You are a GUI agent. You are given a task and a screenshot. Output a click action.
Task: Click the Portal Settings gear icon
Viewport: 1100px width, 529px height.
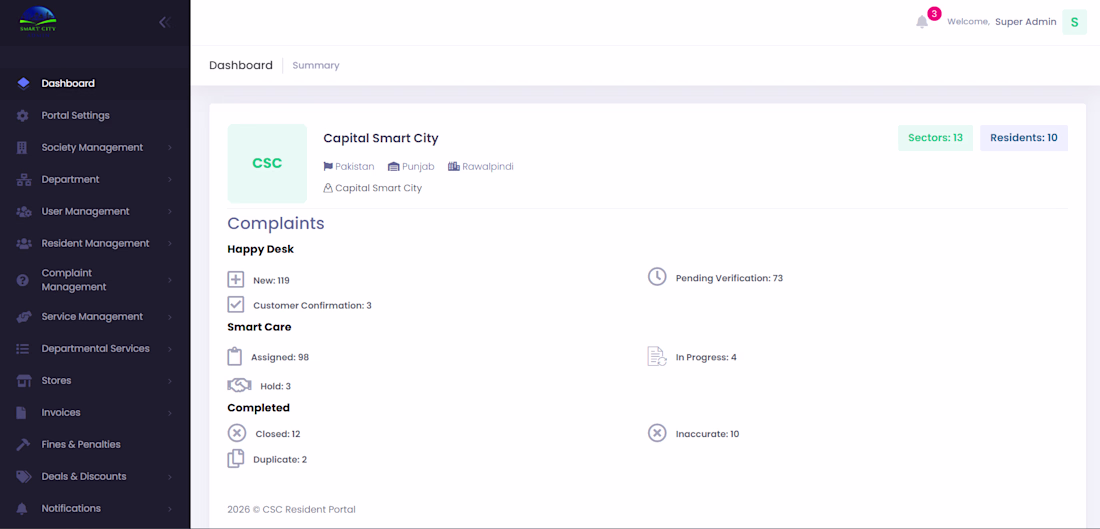tap(23, 116)
